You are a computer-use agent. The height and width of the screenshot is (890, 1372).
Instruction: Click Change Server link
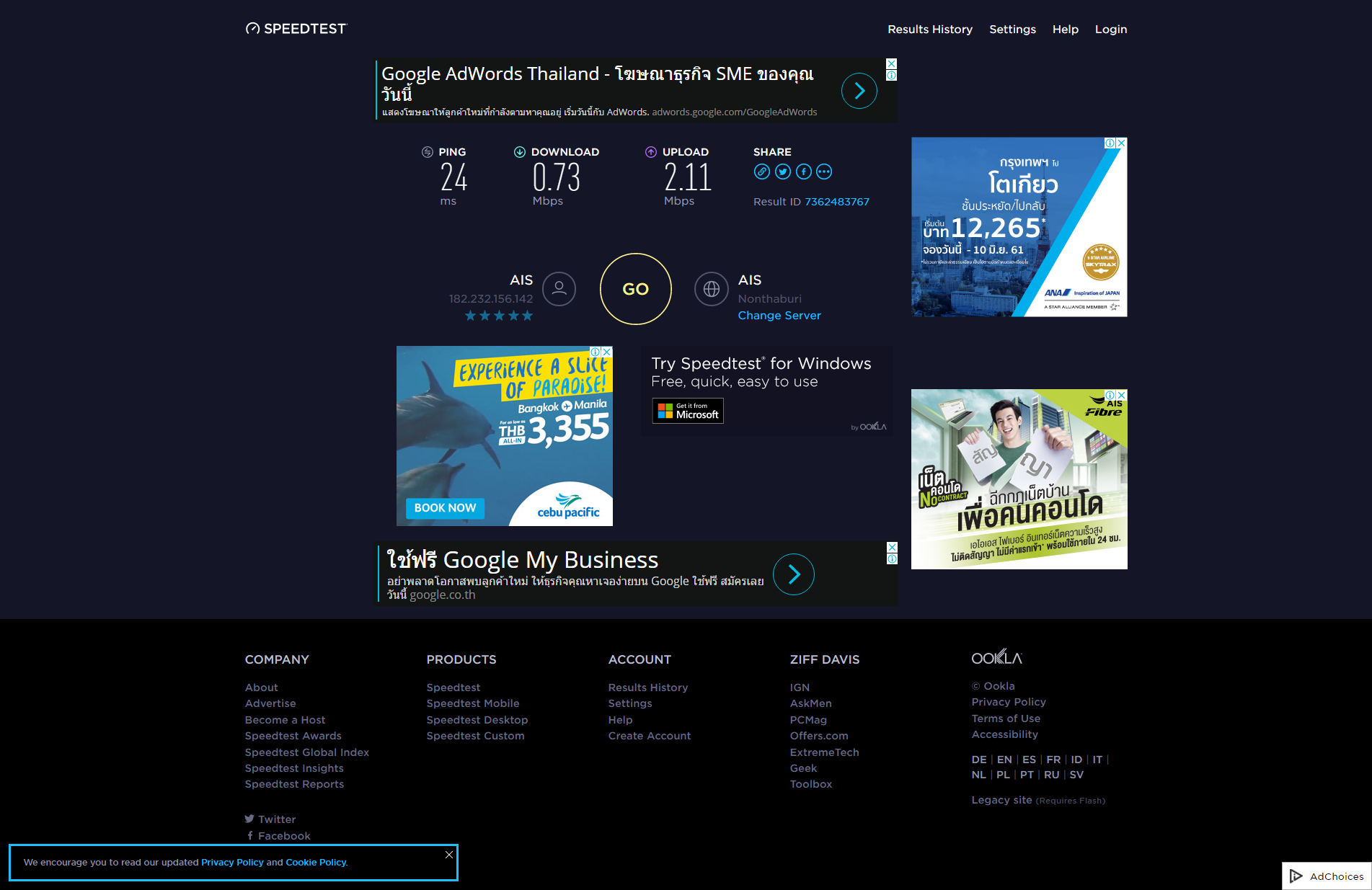(779, 316)
